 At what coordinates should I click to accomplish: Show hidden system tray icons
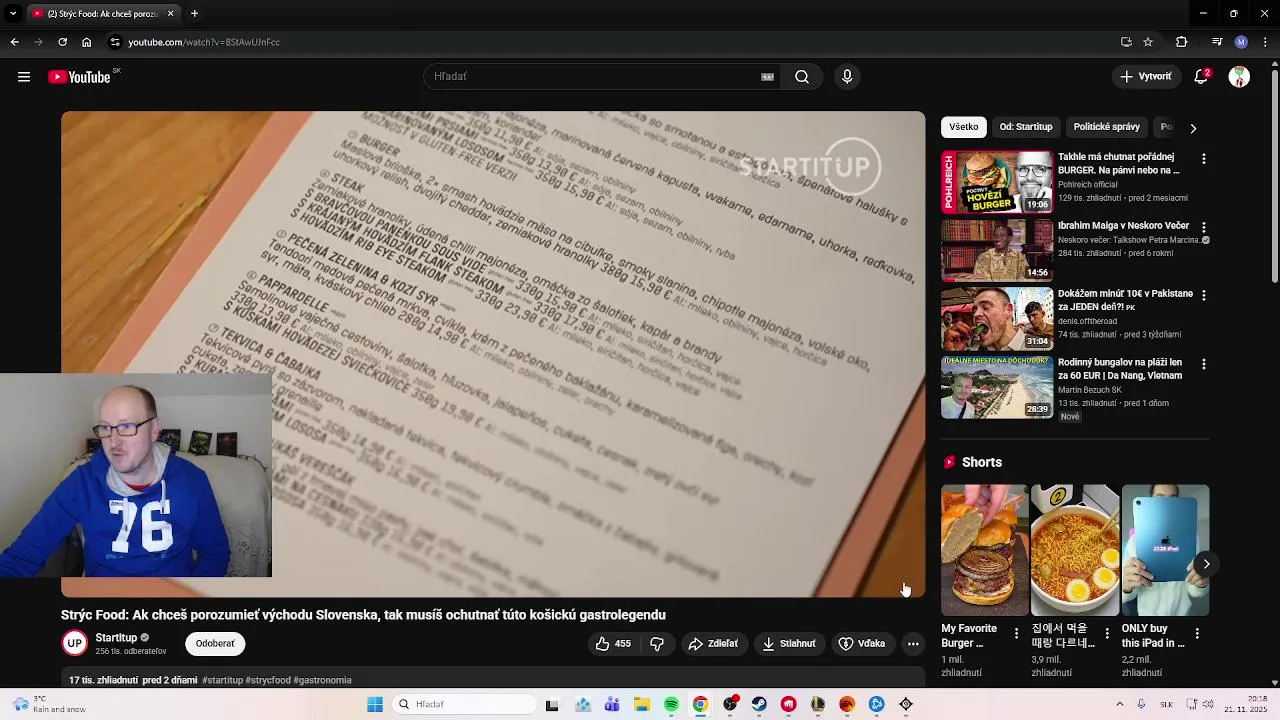point(1119,705)
